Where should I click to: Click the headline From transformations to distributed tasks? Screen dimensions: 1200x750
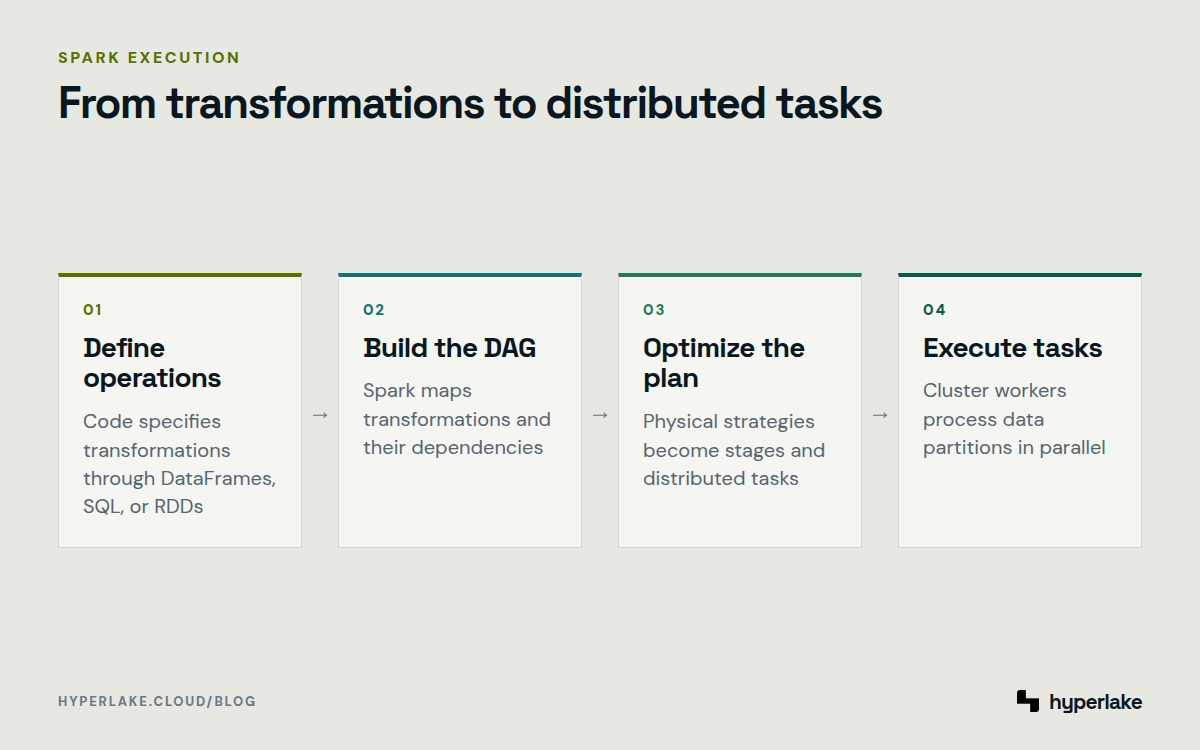click(470, 103)
